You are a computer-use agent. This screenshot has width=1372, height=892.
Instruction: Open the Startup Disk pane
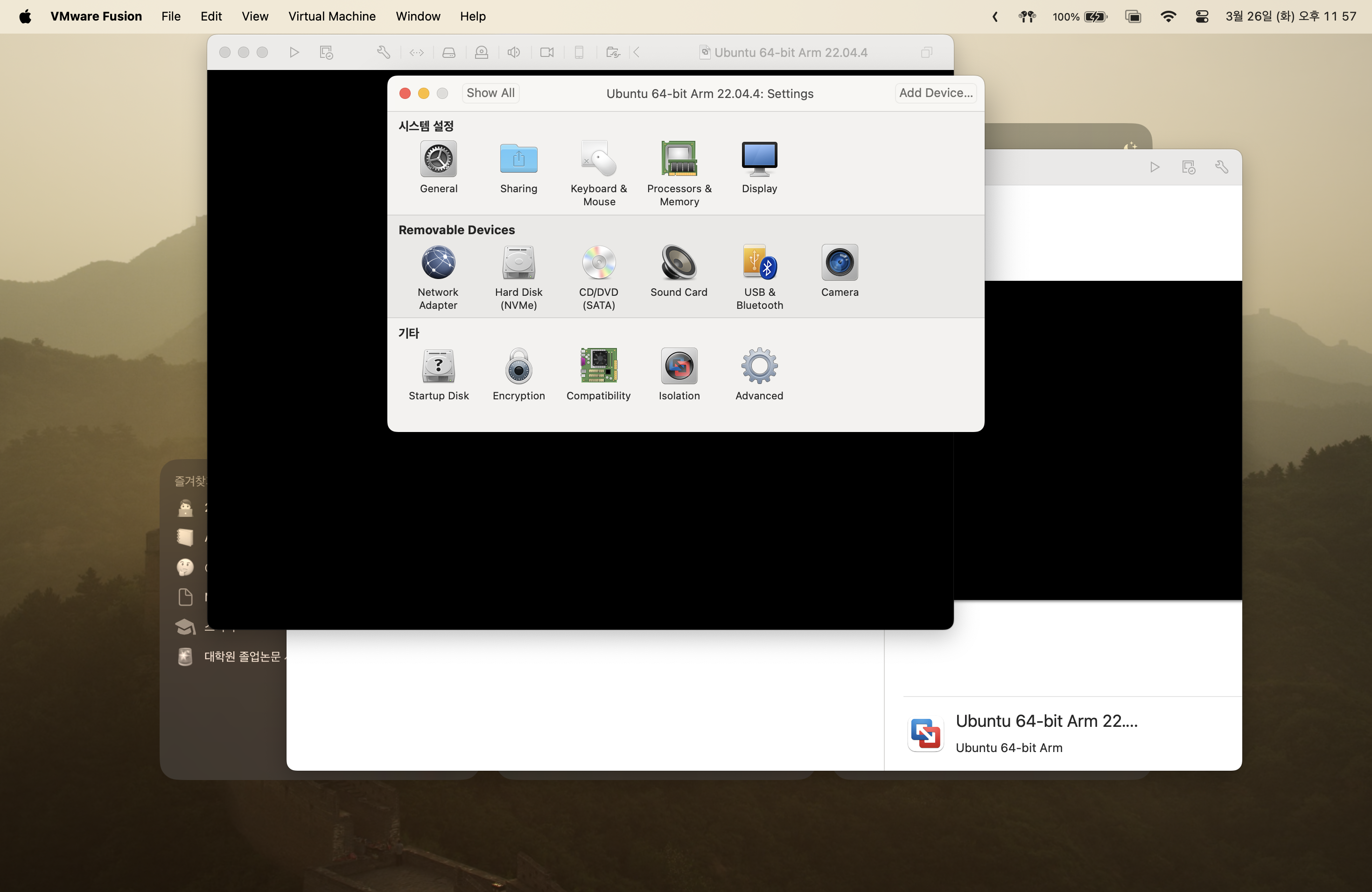tap(438, 375)
